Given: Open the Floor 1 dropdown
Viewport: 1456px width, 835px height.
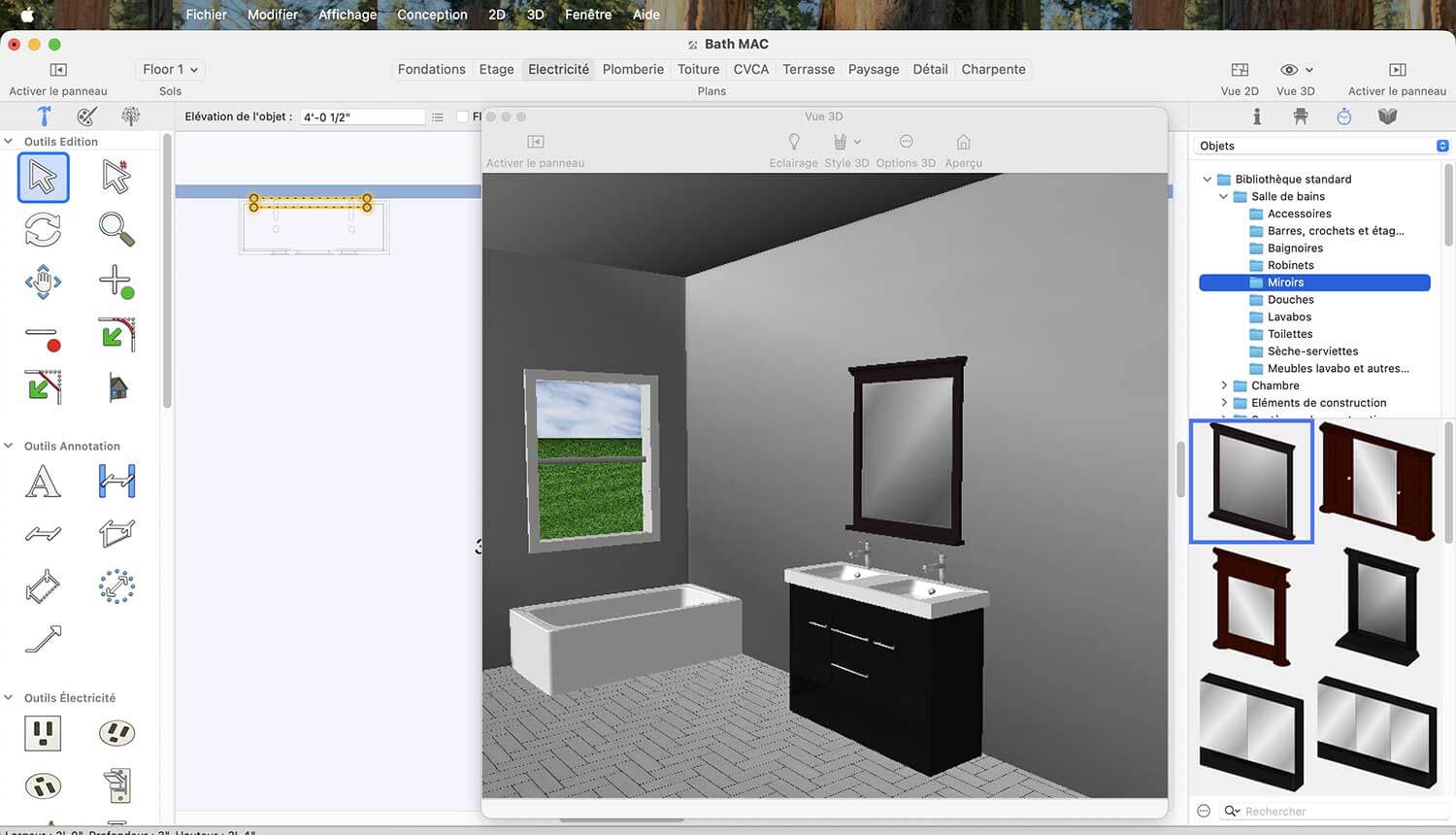Looking at the screenshot, I should tap(170, 70).
